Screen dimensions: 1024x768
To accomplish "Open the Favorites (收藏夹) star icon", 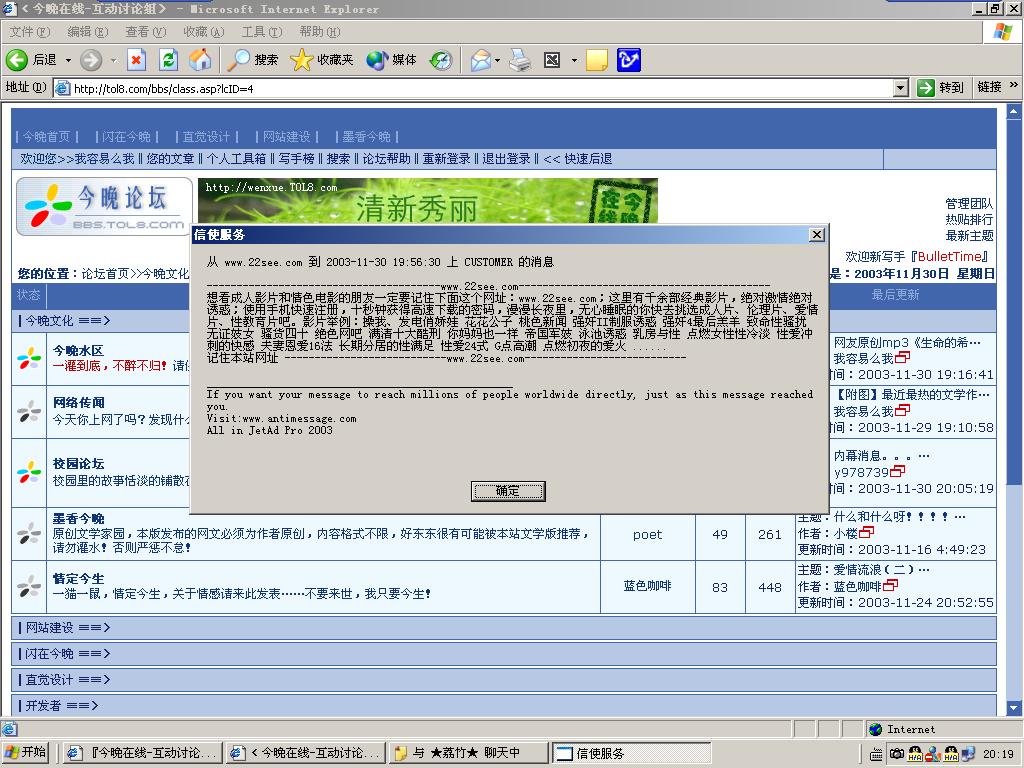I will pyautogui.click(x=301, y=60).
